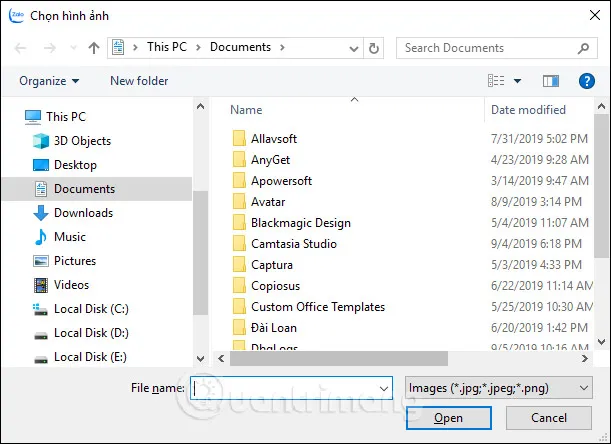Select Downloads in the navigation pane
611x444 pixels.
[x=83, y=213]
